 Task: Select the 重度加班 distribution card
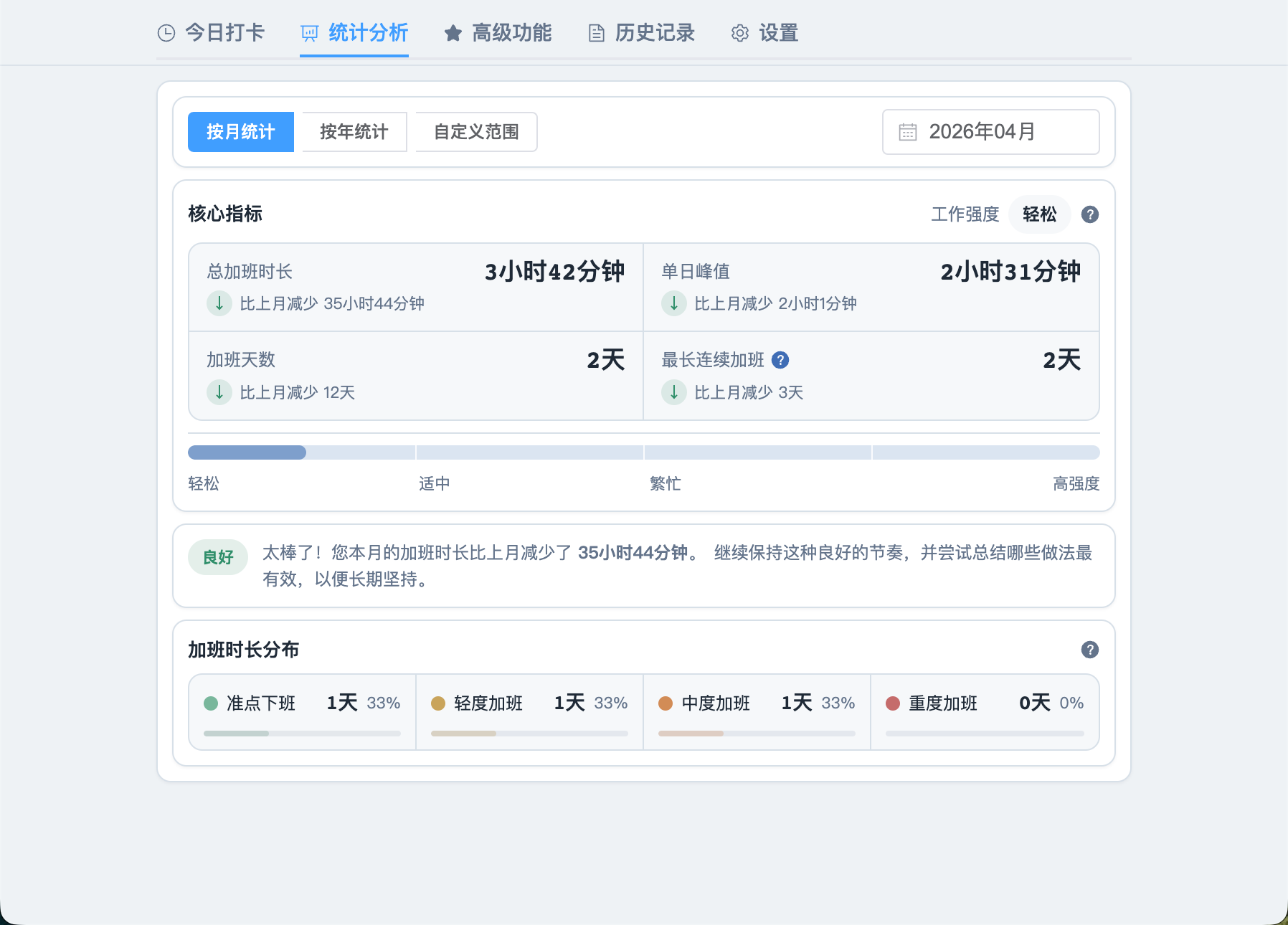[984, 712]
